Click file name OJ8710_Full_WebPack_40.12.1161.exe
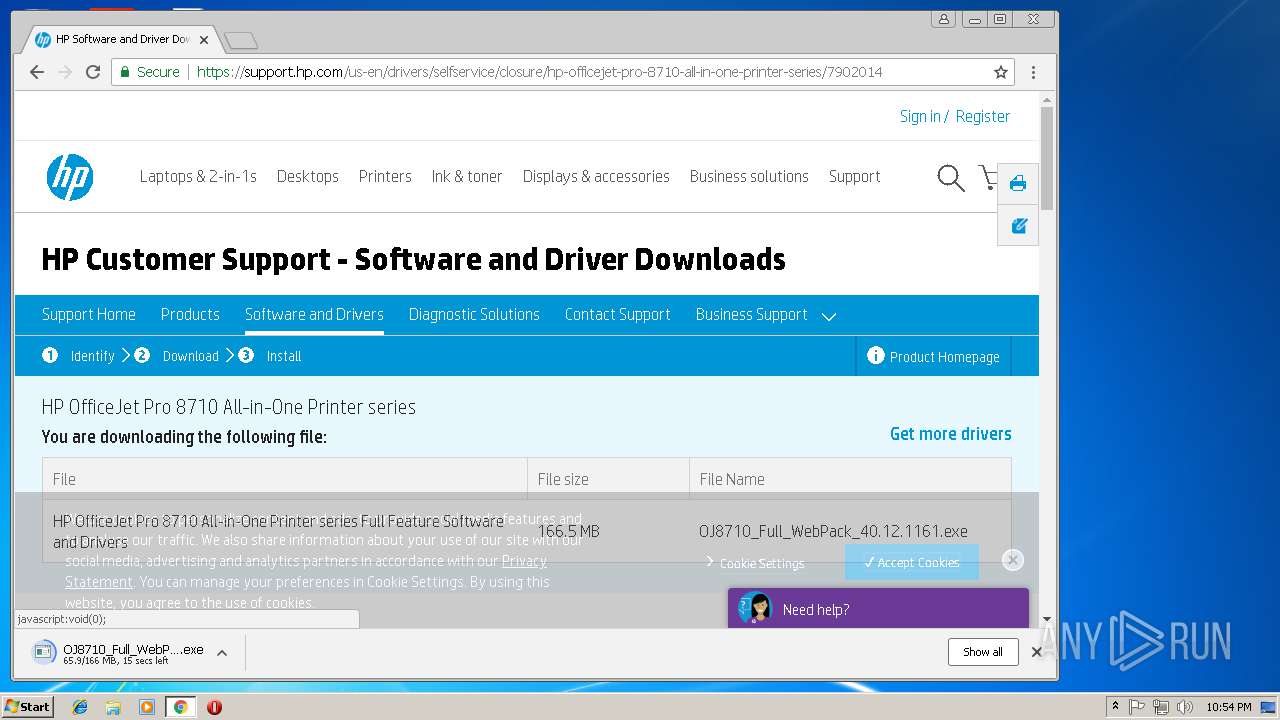 pyautogui.click(x=833, y=531)
